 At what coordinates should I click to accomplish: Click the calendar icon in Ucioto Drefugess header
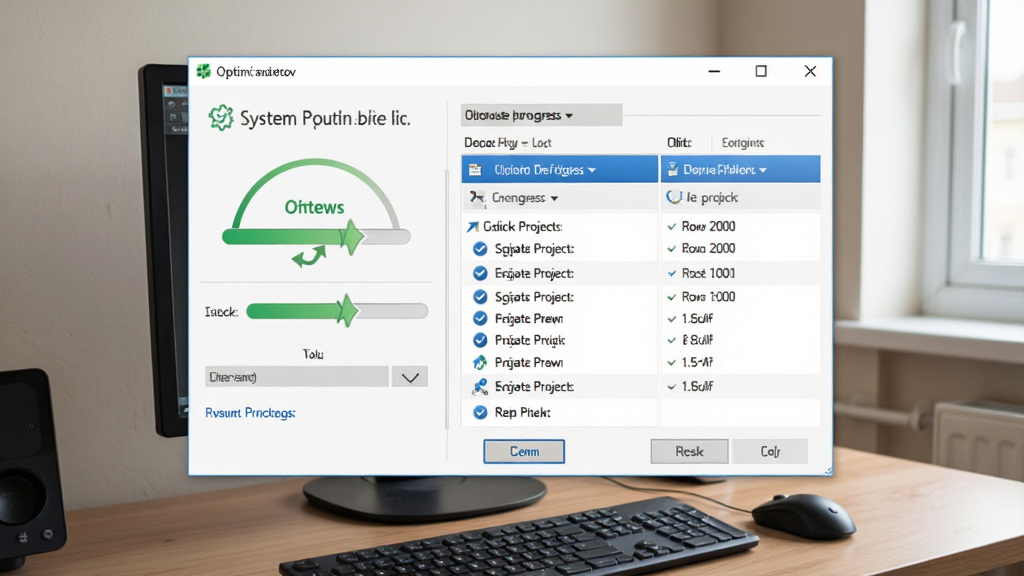pyautogui.click(x=475, y=170)
